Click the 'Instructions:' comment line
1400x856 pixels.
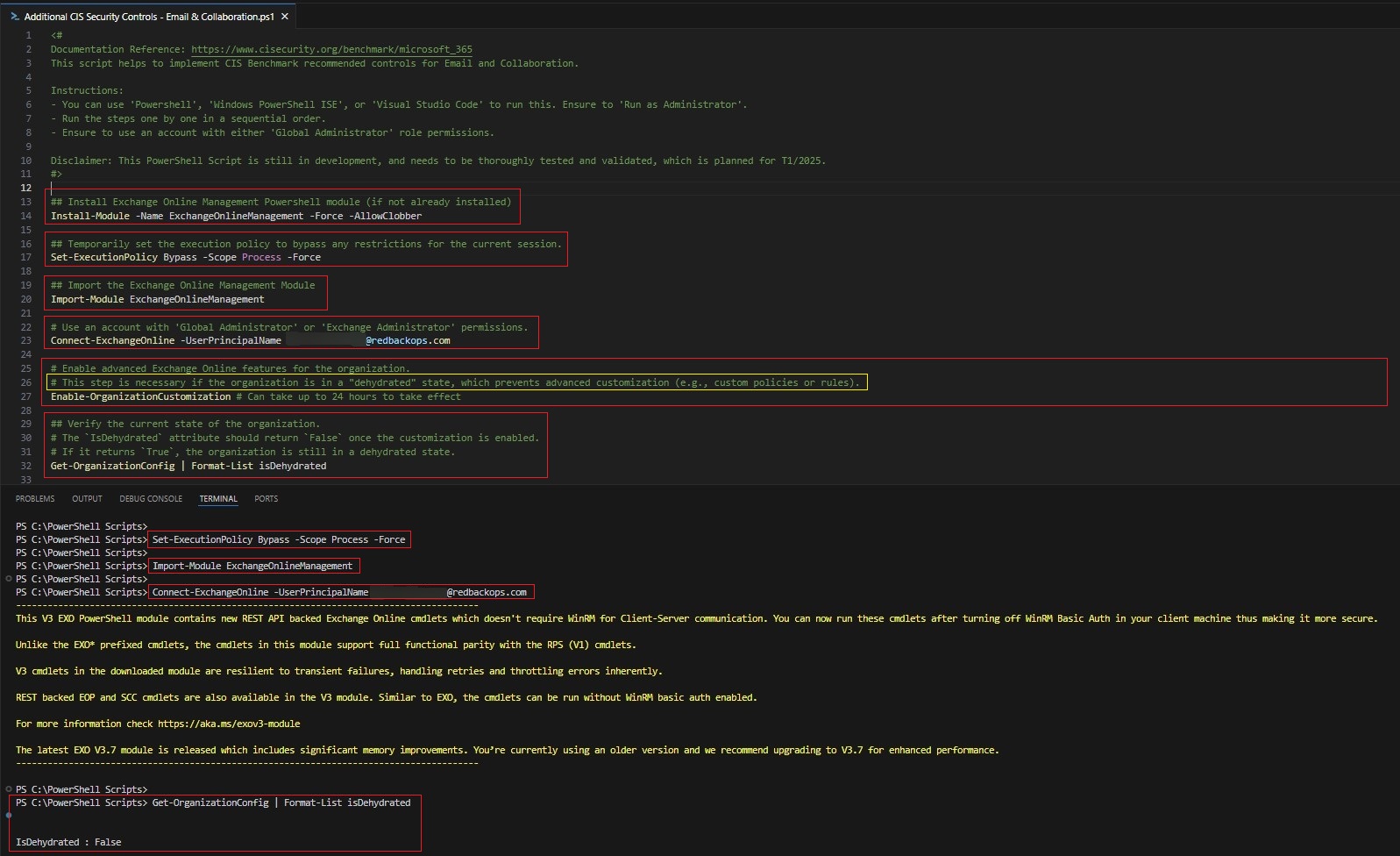click(x=87, y=90)
